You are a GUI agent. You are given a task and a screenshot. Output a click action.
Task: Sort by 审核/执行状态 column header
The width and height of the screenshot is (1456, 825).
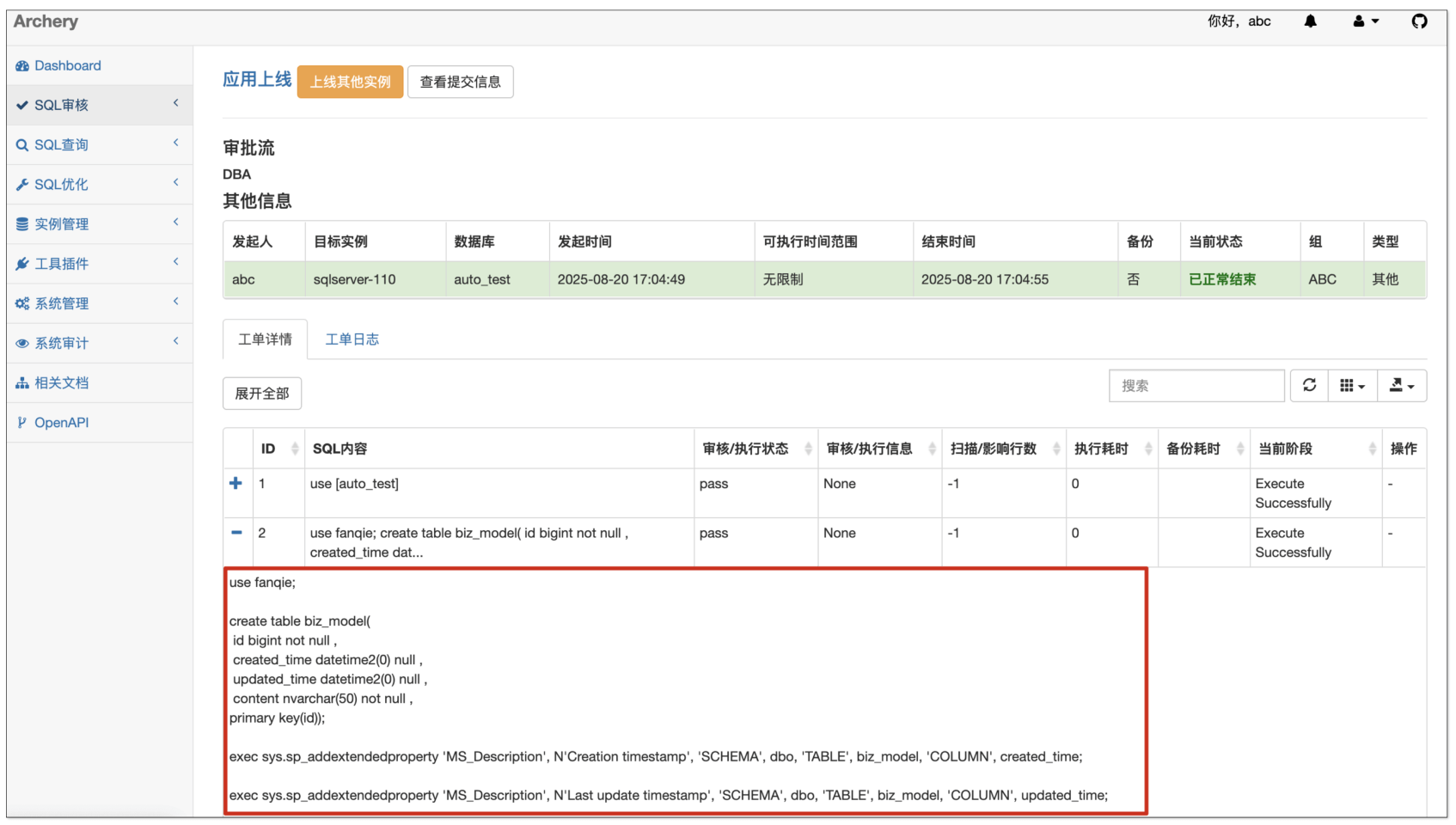(756, 449)
